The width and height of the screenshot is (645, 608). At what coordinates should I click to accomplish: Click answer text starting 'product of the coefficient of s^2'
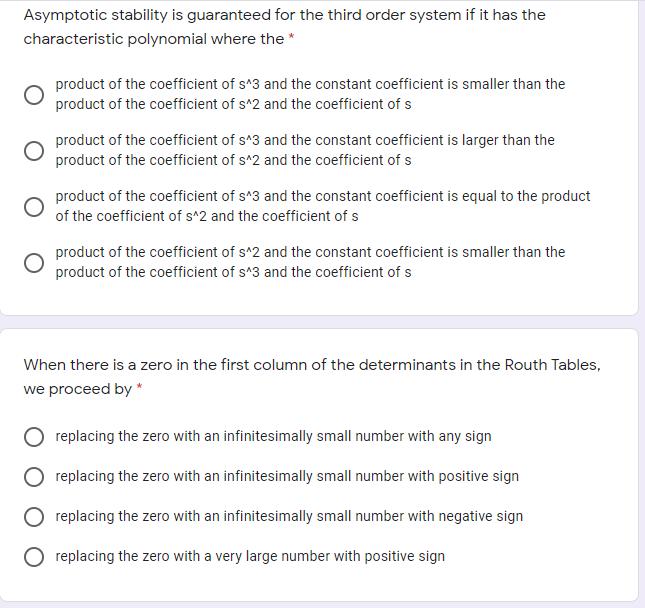pyautogui.click(x=309, y=262)
